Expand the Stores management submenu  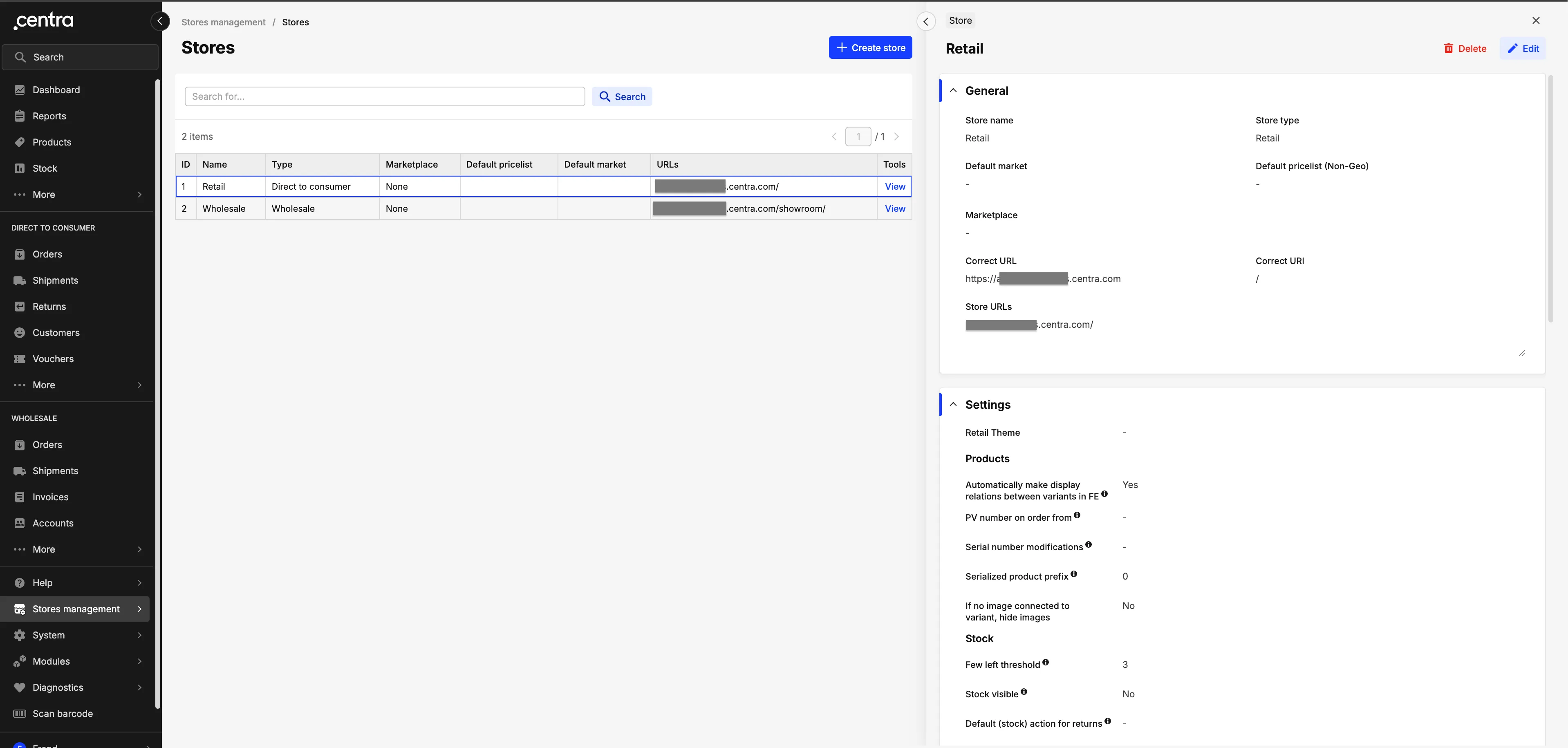pos(139,609)
